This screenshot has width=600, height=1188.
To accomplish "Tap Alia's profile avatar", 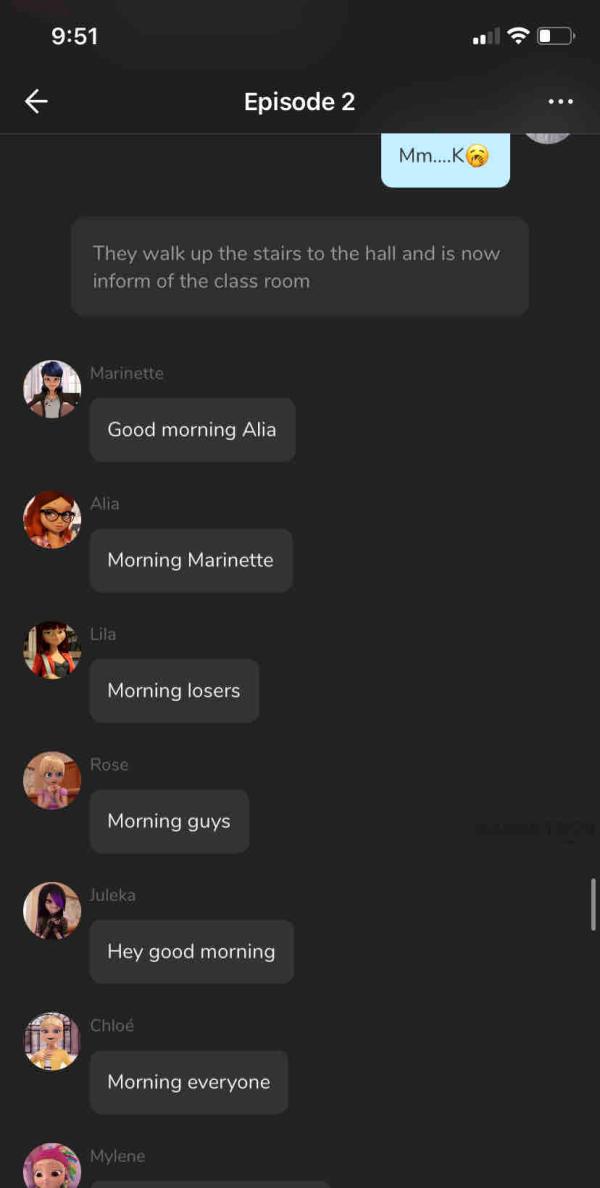I will click(52, 519).
